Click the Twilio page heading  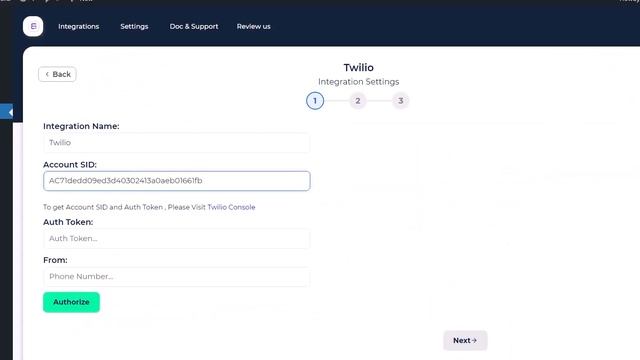point(358,68)
